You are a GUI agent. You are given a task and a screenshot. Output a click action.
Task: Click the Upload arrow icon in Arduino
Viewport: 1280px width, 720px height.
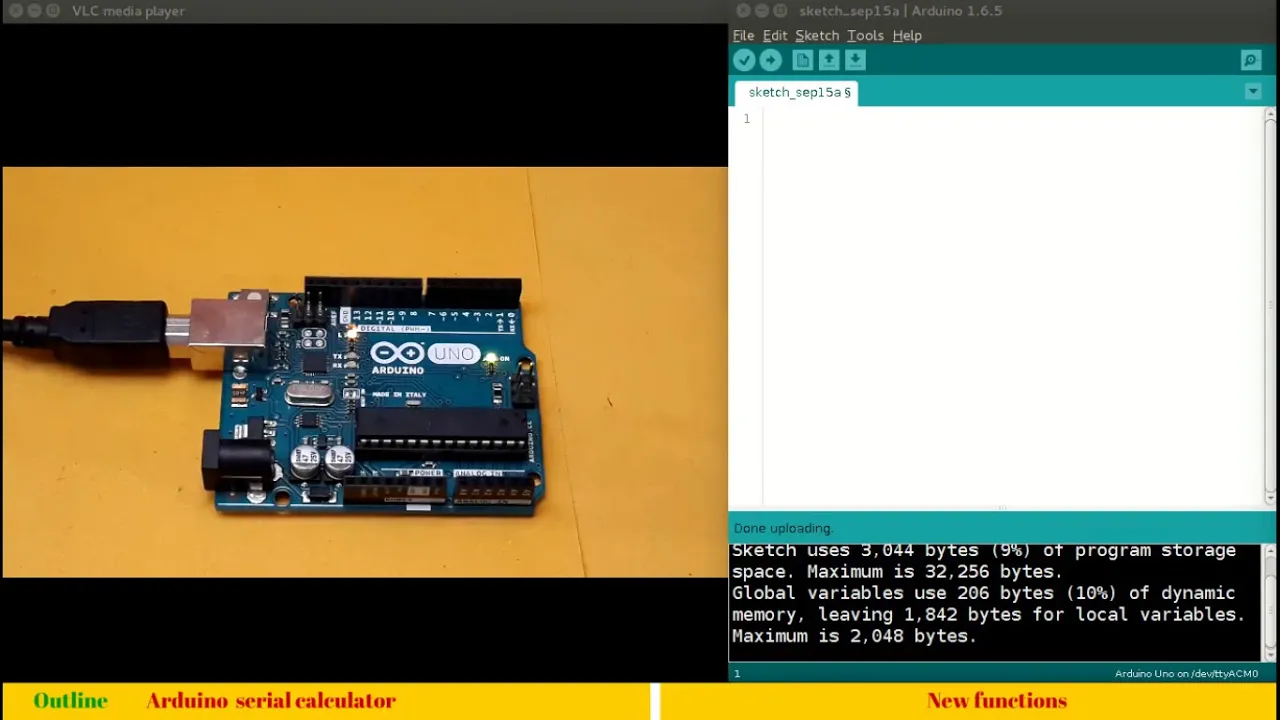770,61
